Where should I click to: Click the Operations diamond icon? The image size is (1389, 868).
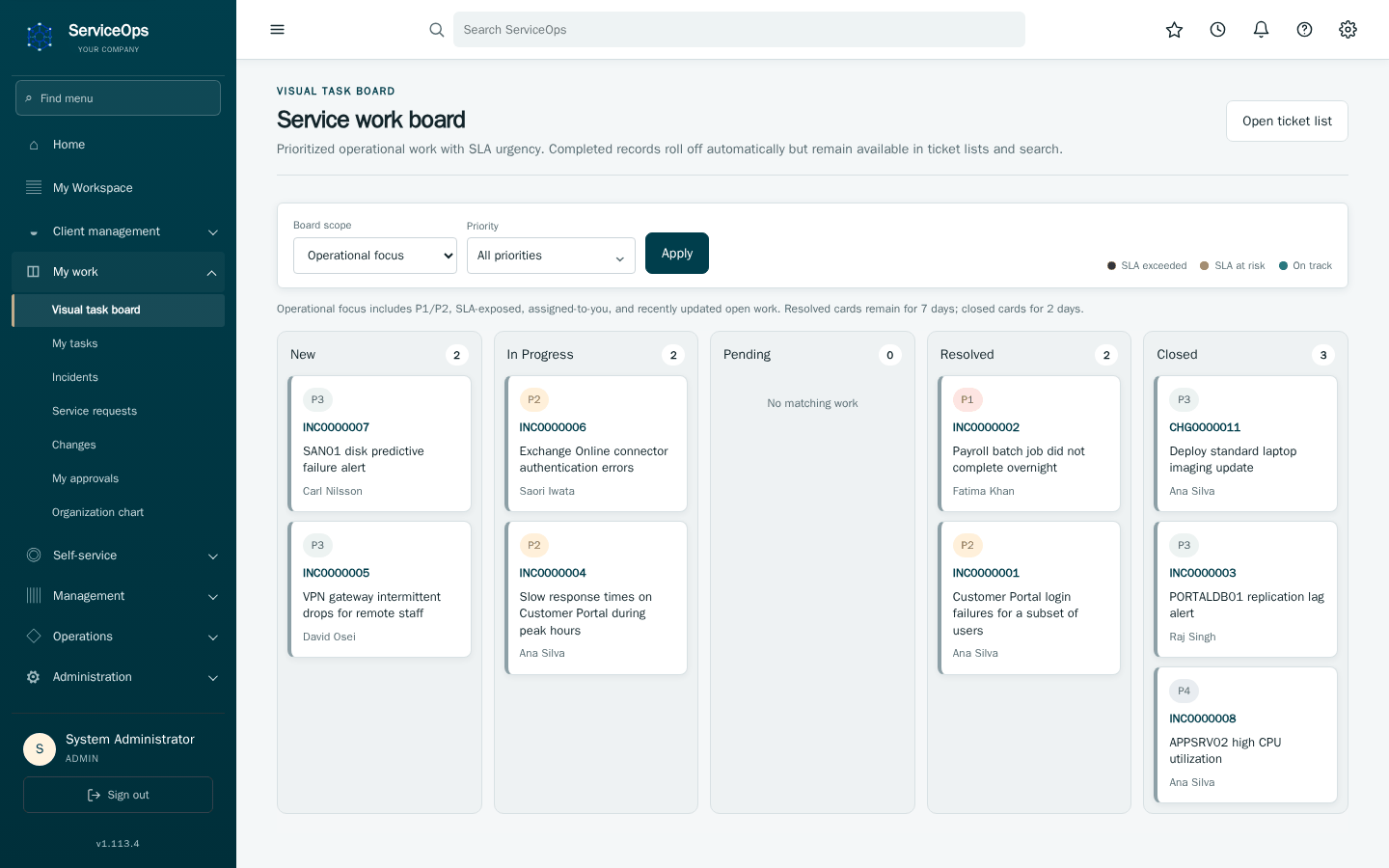point(34,637)
